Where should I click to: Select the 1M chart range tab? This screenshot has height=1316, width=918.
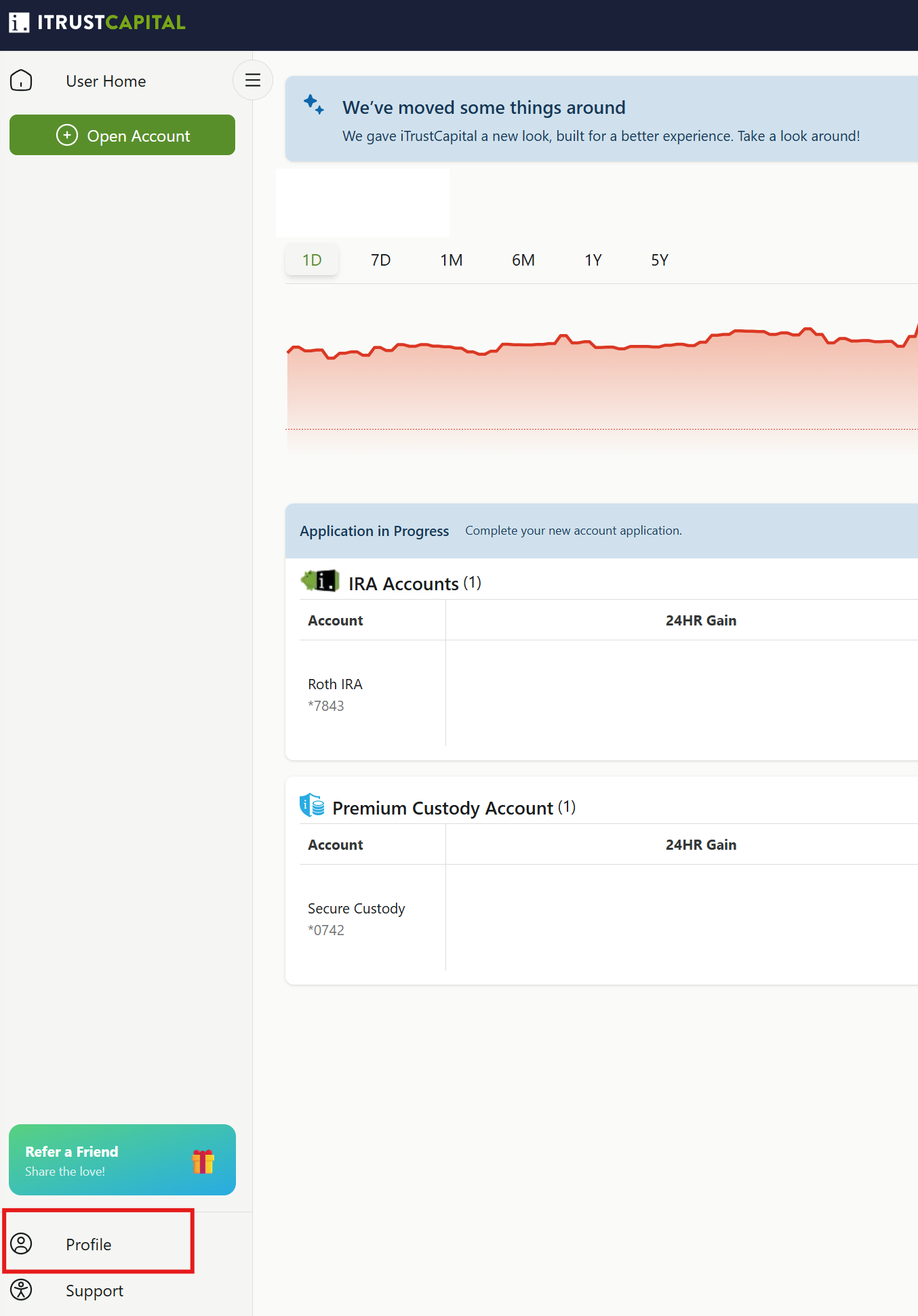click(x=452, y=260)
